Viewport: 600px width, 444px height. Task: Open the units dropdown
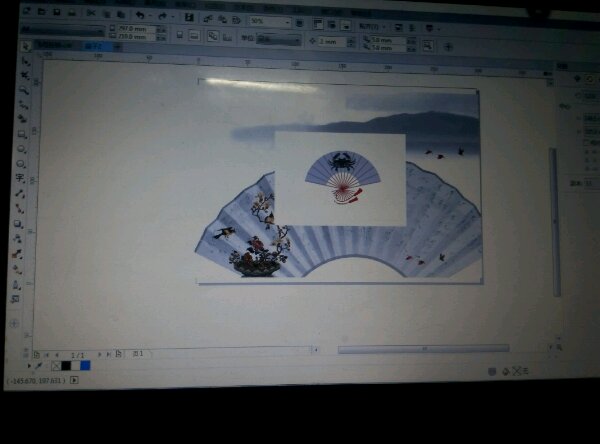279,39
